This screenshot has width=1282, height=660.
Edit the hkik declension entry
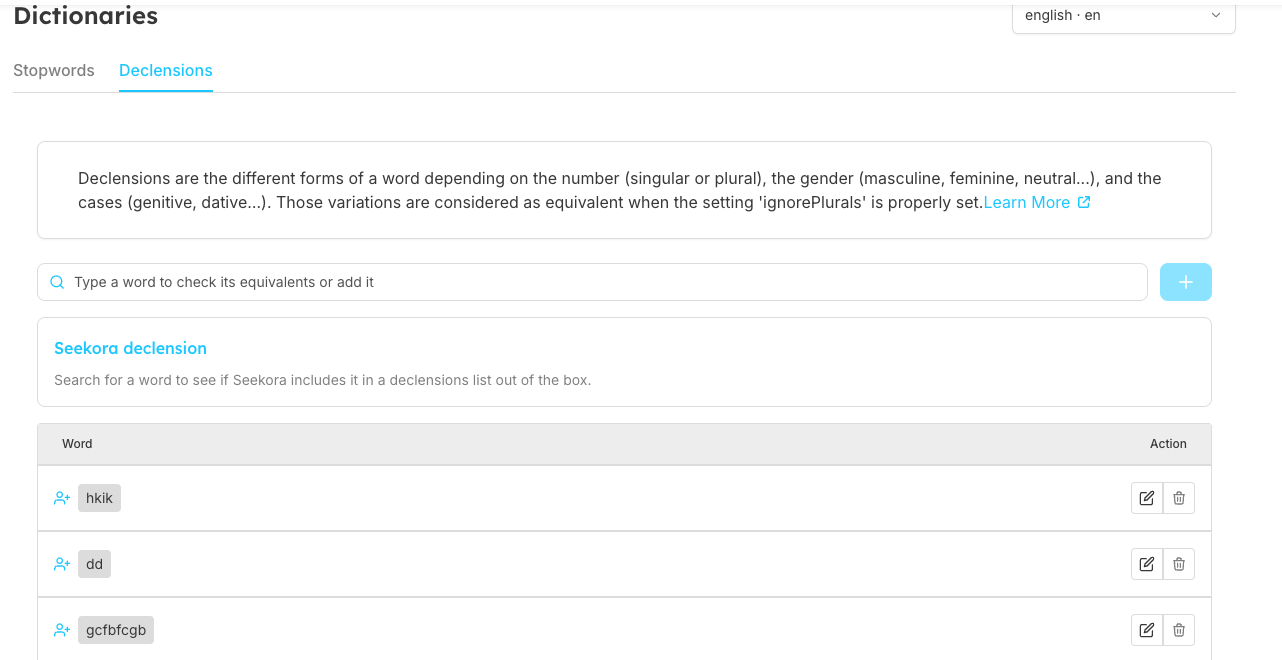pos(1147,498)
